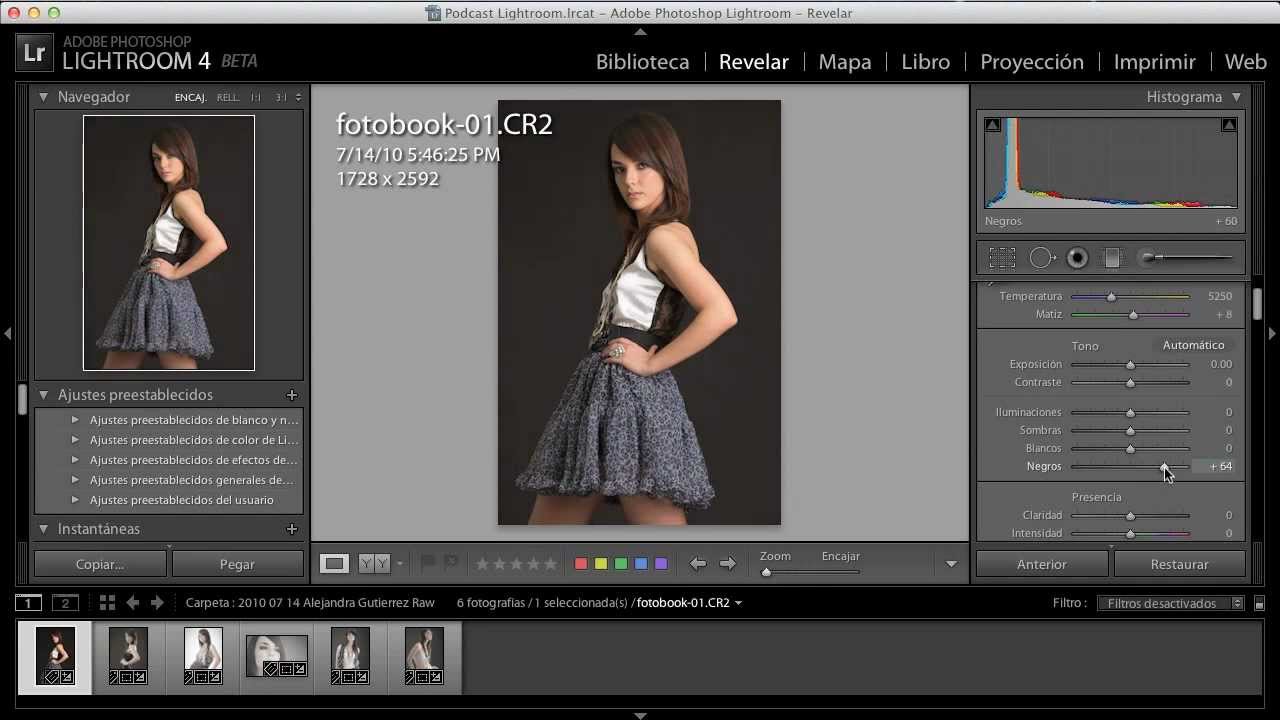Apply the blue color label
Screen dimensions: 1280x720
click(641, 564)
